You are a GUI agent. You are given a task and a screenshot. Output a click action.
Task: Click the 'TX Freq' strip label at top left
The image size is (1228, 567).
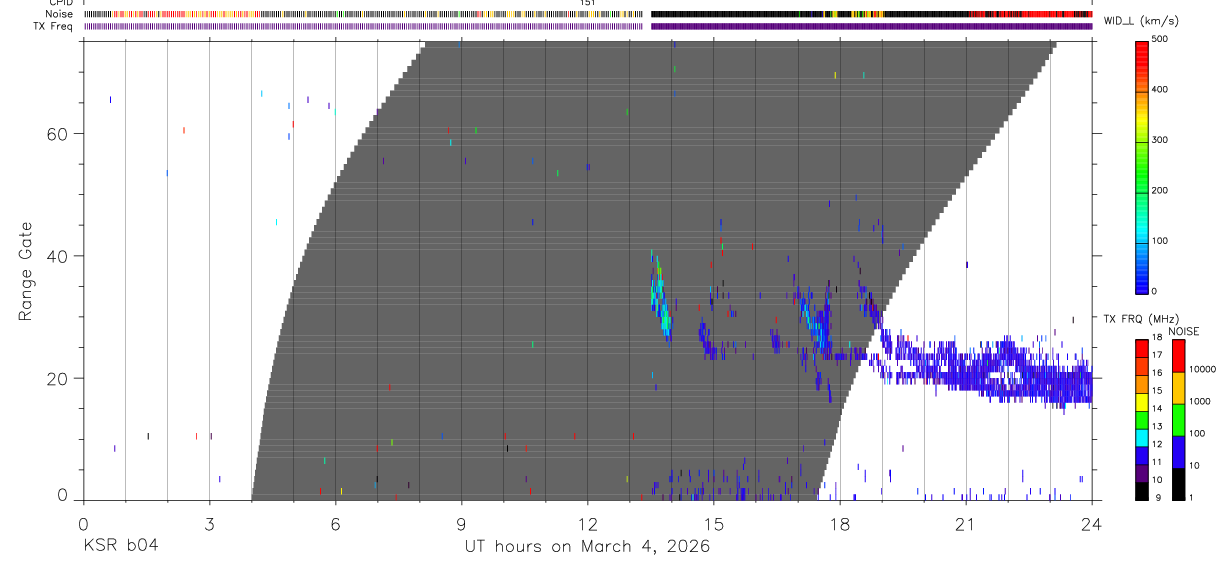click(54, 26)
